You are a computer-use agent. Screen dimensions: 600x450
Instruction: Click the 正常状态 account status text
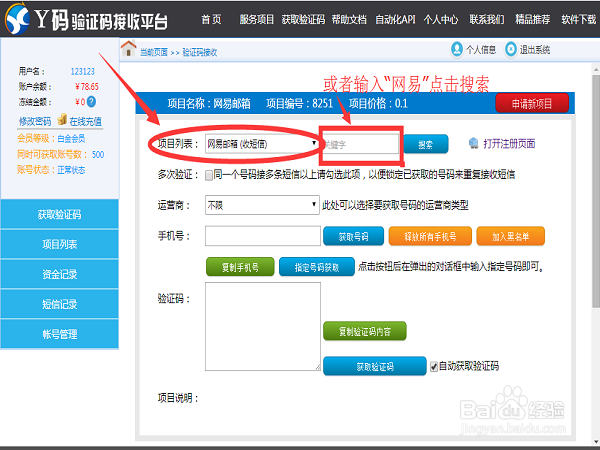(x=71, y=170)
